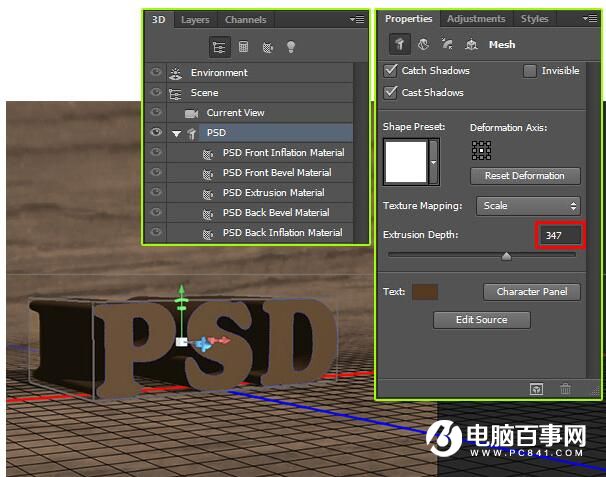Select the Mesh properties icon

400,44
